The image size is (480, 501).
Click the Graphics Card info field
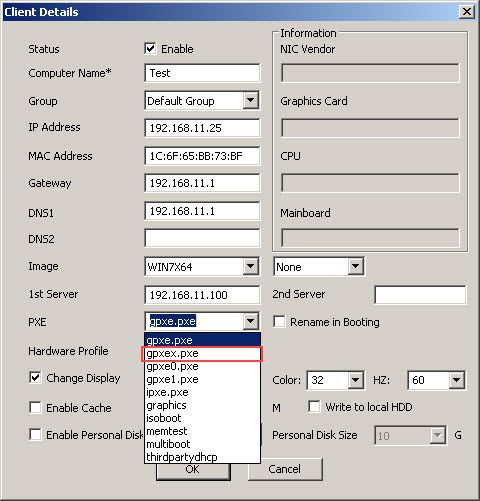point(370,128)
